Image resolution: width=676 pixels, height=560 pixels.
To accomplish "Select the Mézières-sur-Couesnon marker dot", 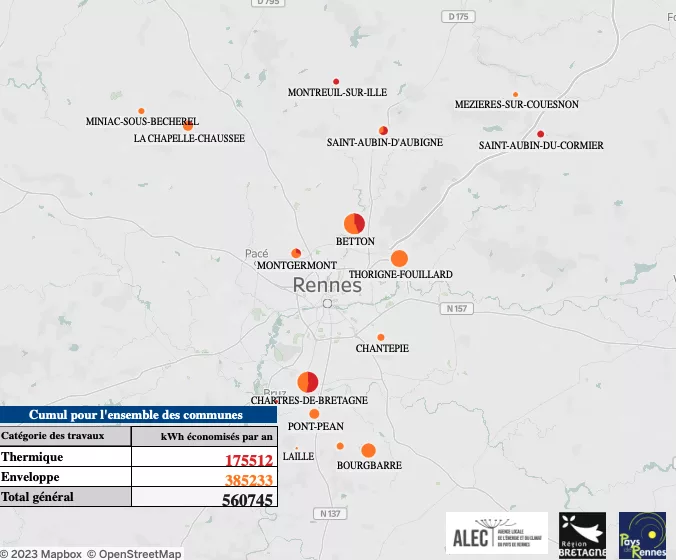I will click(516, 95).
